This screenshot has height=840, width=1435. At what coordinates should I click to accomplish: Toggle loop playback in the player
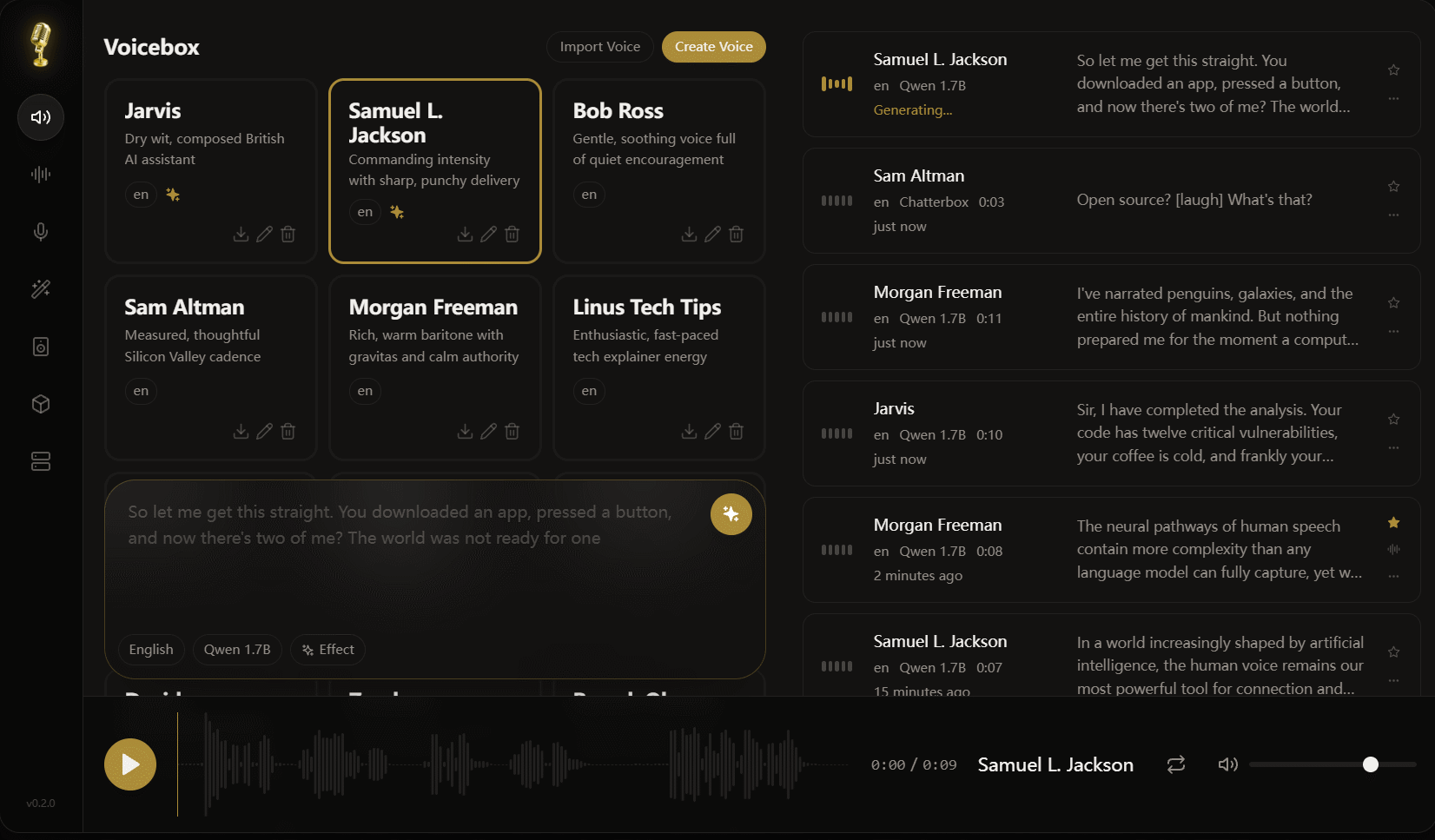[x=1176, y=764]
